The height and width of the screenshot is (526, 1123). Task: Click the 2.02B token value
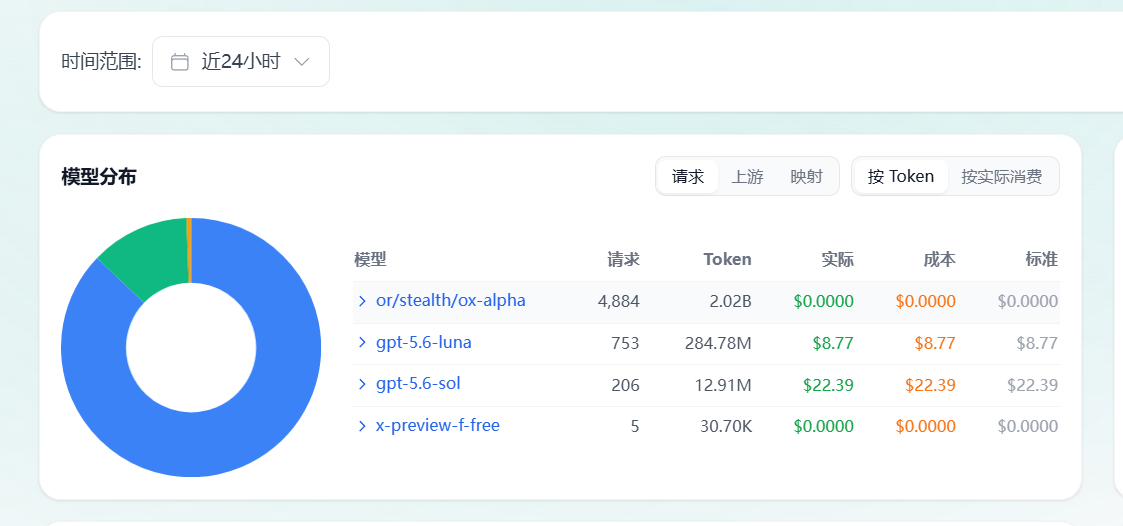pos(731,301)
